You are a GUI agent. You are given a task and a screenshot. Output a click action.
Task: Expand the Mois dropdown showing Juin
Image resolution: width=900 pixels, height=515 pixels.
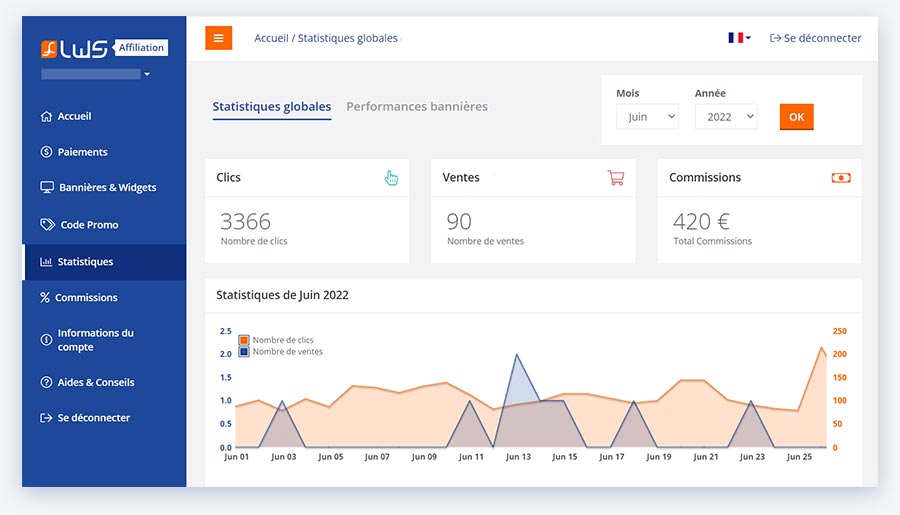tap(647, 117)
